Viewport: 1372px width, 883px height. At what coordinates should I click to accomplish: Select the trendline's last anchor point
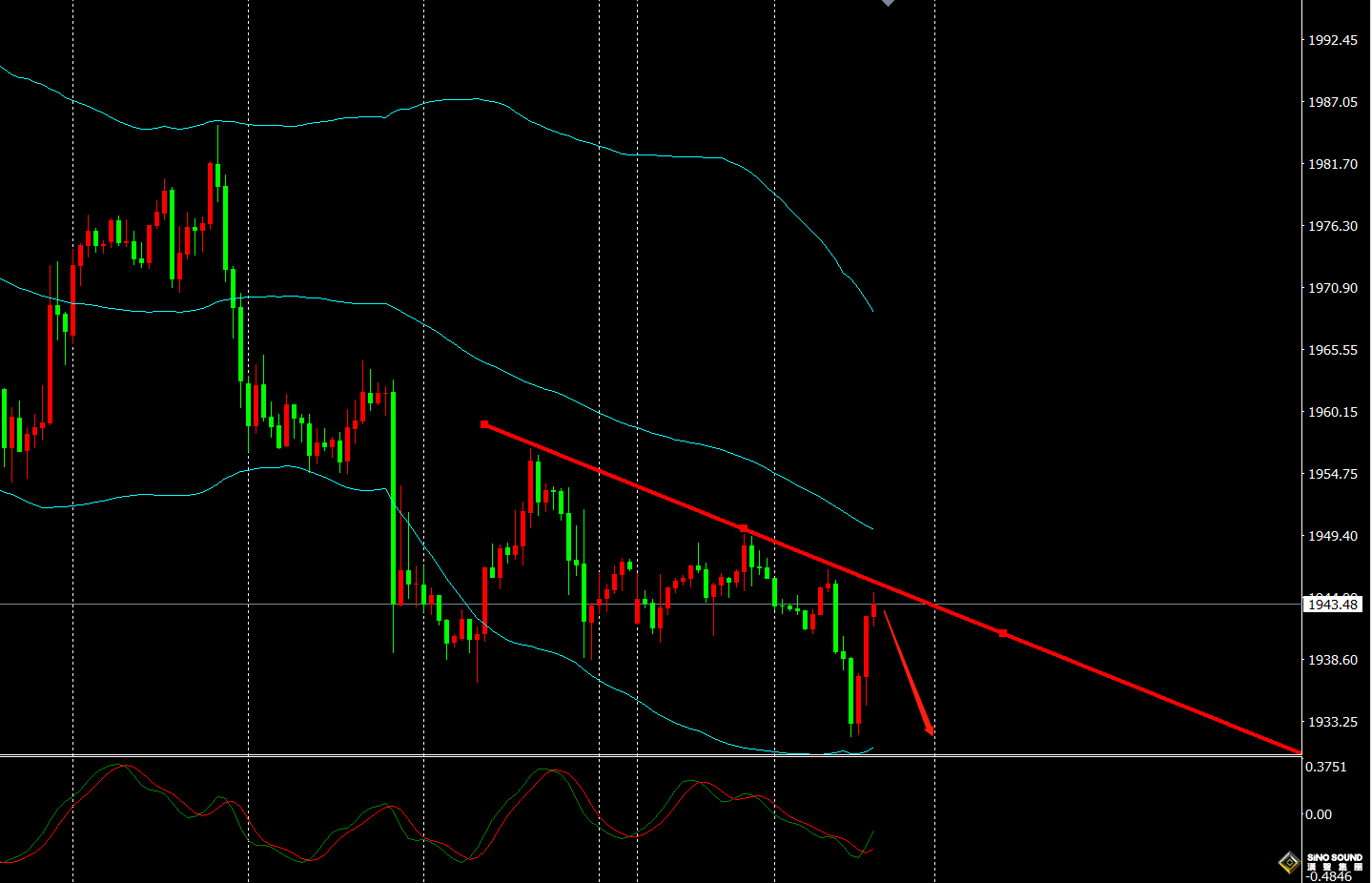click(1002, 632)
